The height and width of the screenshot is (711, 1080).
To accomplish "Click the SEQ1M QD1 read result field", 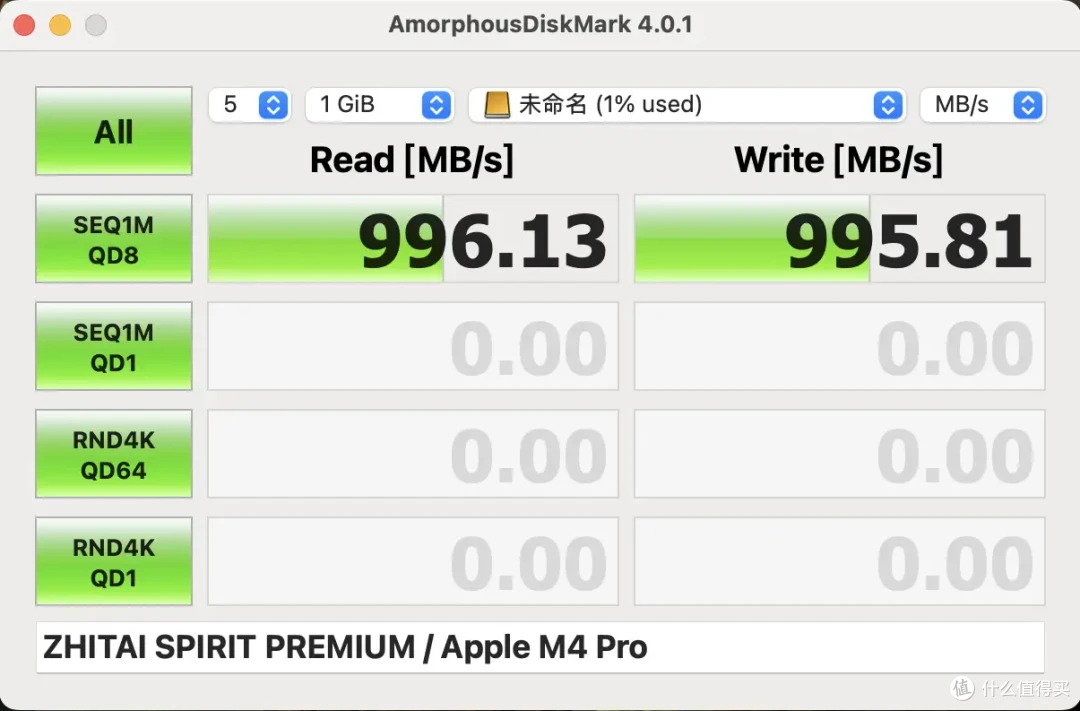I will [413, 346].
